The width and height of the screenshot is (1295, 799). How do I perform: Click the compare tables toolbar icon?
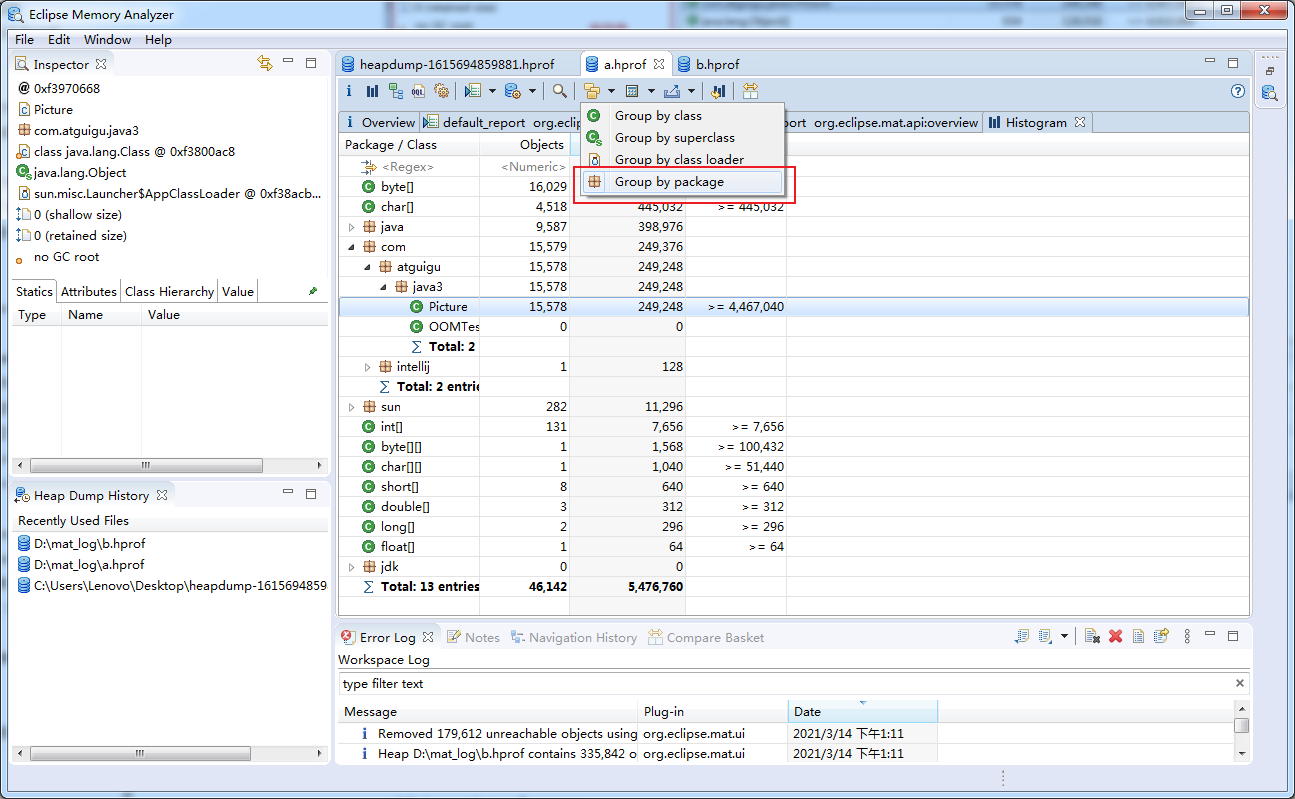pos(750,91)
